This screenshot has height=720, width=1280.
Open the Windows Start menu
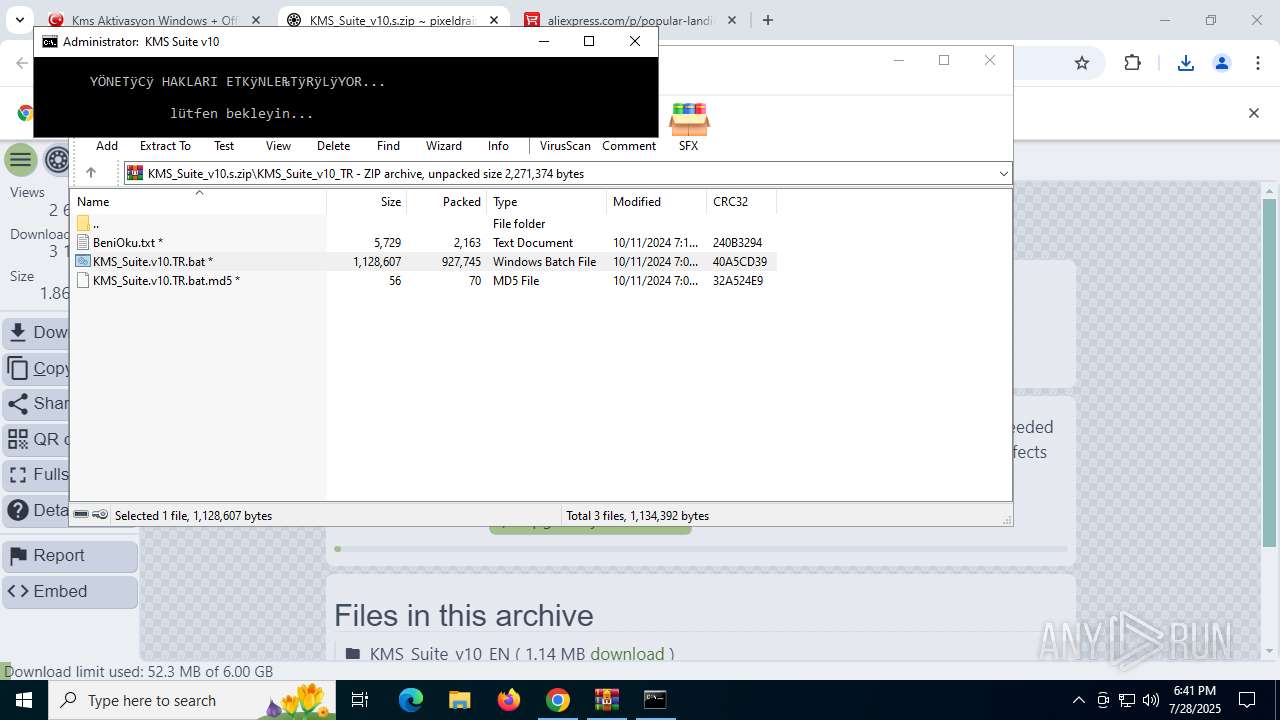(x=23, y=700)
